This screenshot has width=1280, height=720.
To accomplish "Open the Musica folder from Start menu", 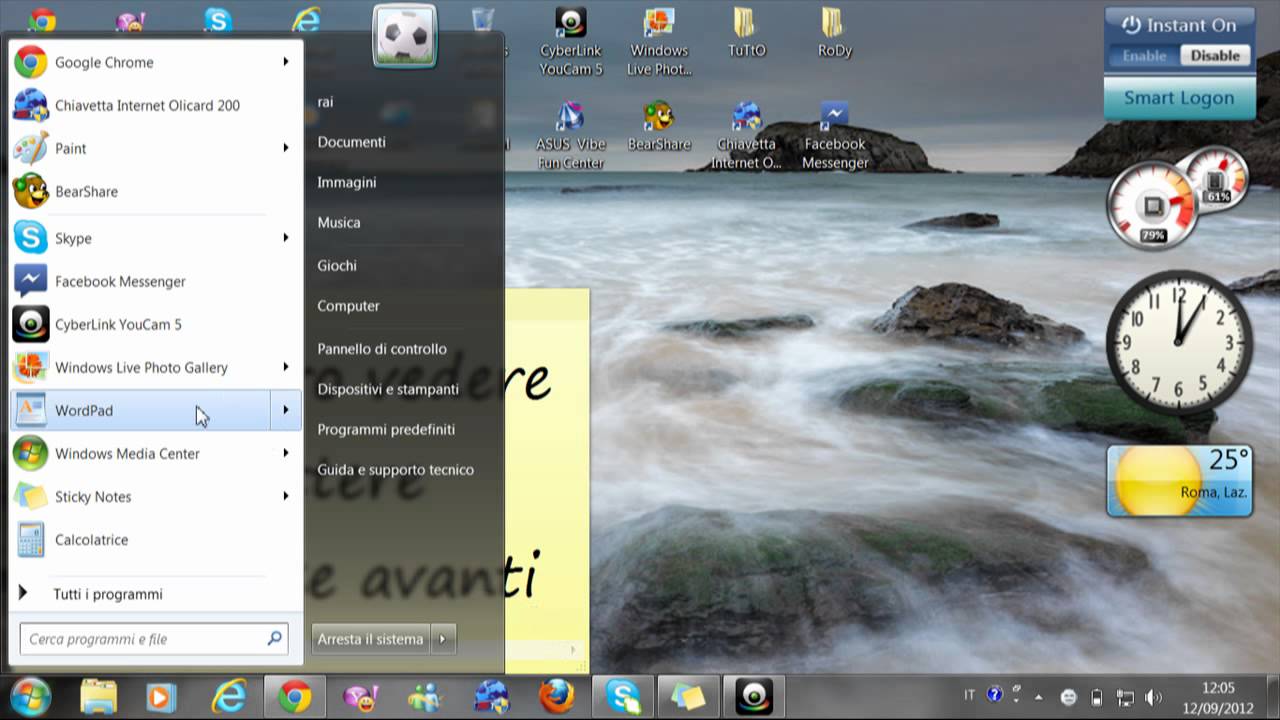I will [339, 222].
